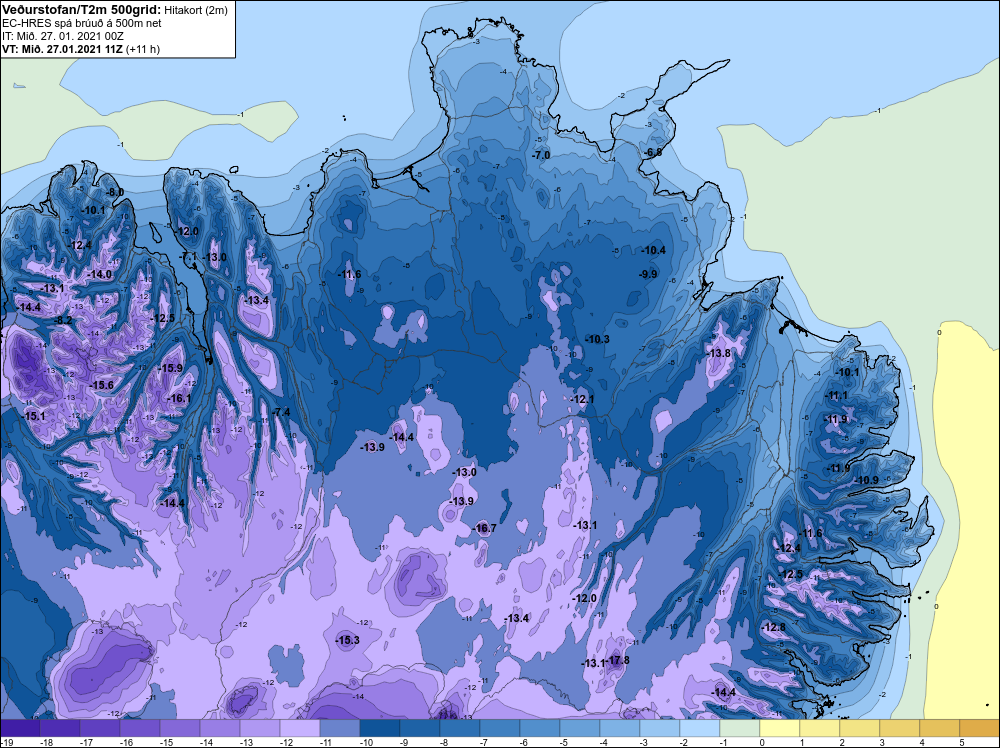Click the -8.0 temperature label

pyautogui.click(x=115, y=193)
